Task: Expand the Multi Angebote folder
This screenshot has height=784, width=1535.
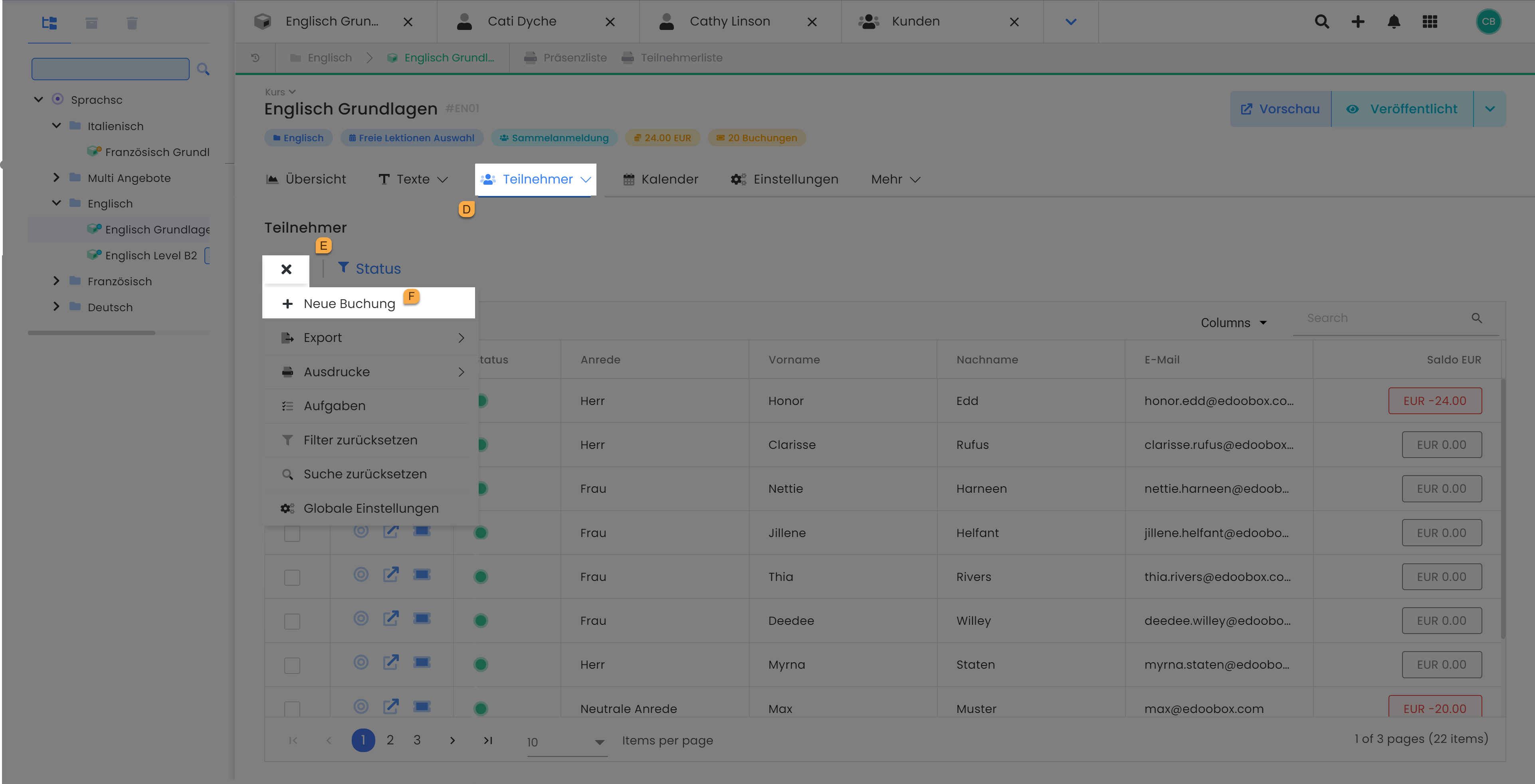Action: (x=57, y=178)
